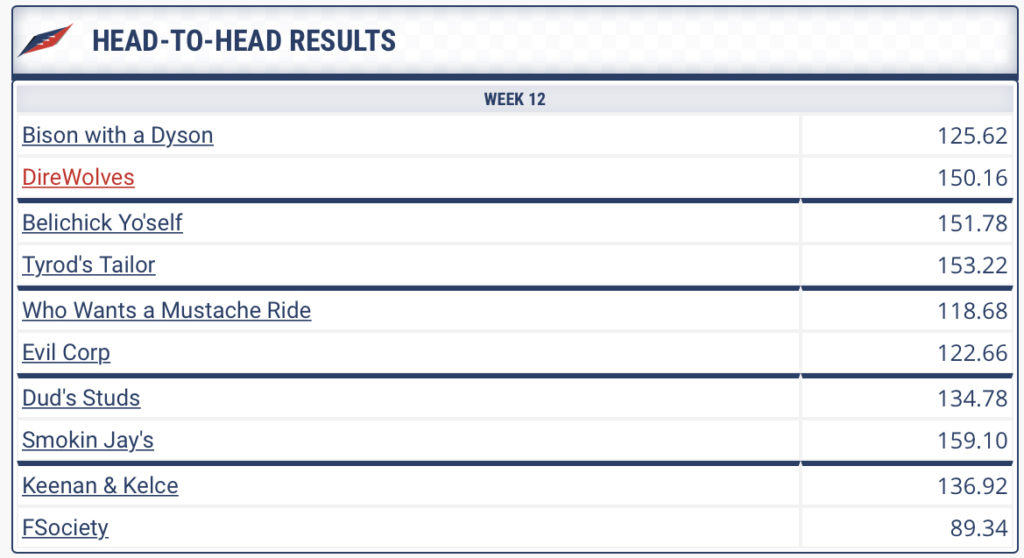The height and width of the screenshot is (558, 1024).
Task: Select the FSociety team link
Action: coord(65,528)
